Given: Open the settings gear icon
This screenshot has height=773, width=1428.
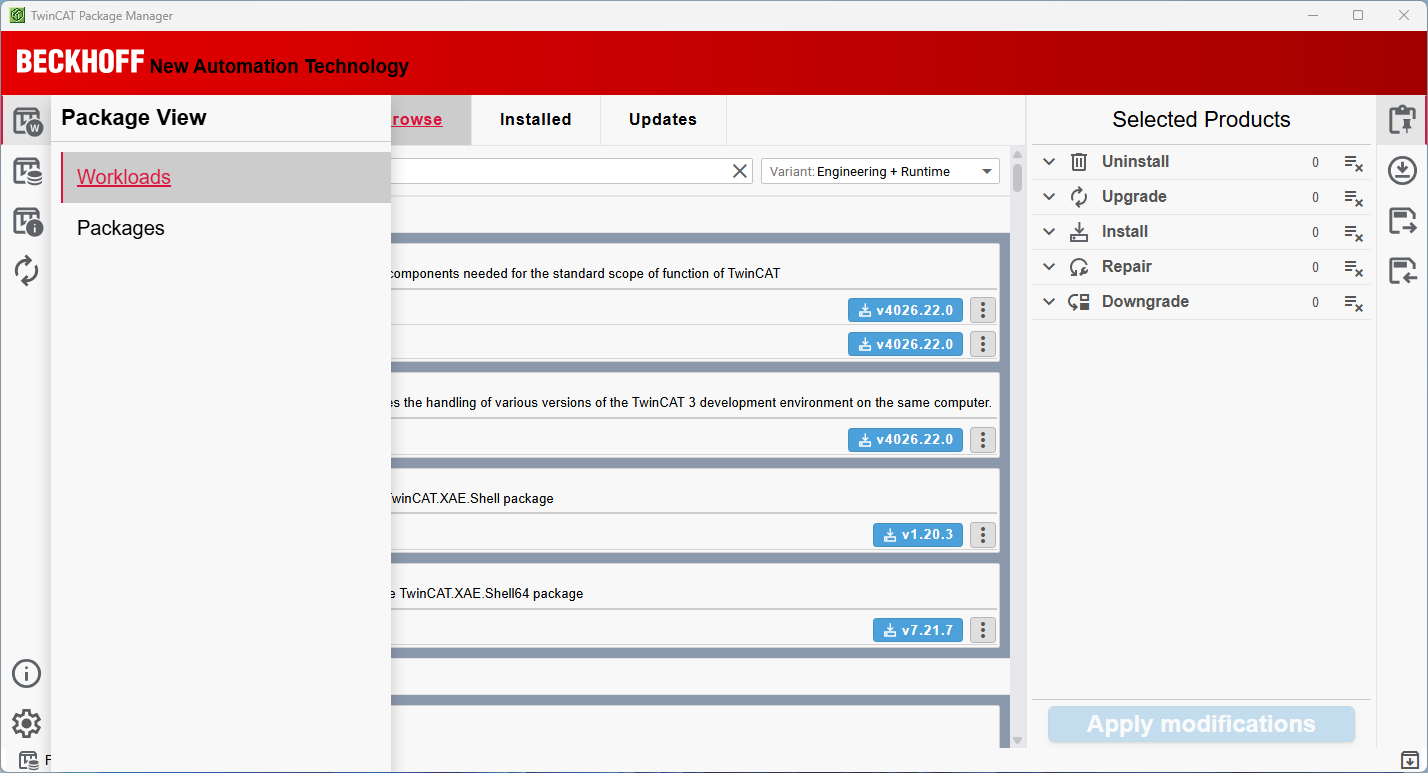Looking at the screenshot, I should click(x=26, y=723).
